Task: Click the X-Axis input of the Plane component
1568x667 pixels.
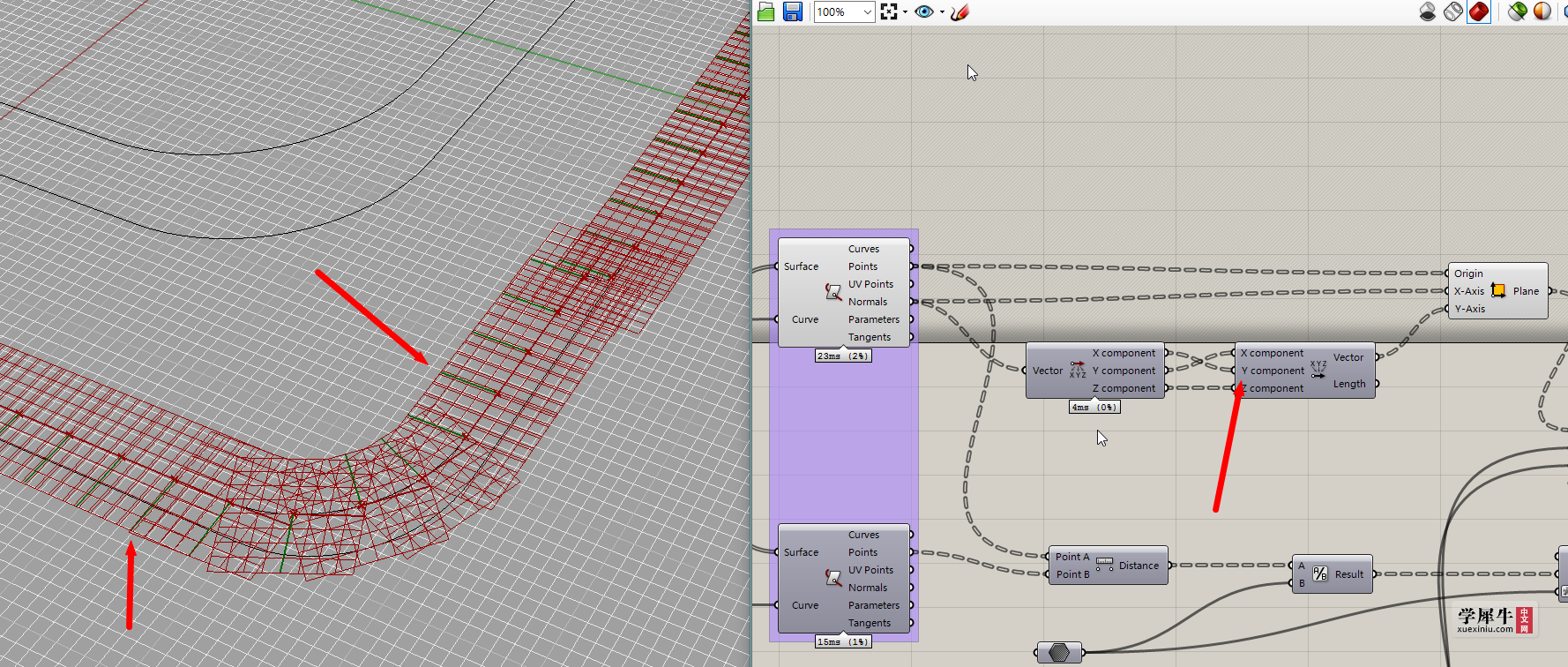Action: tap(1469, 291)
